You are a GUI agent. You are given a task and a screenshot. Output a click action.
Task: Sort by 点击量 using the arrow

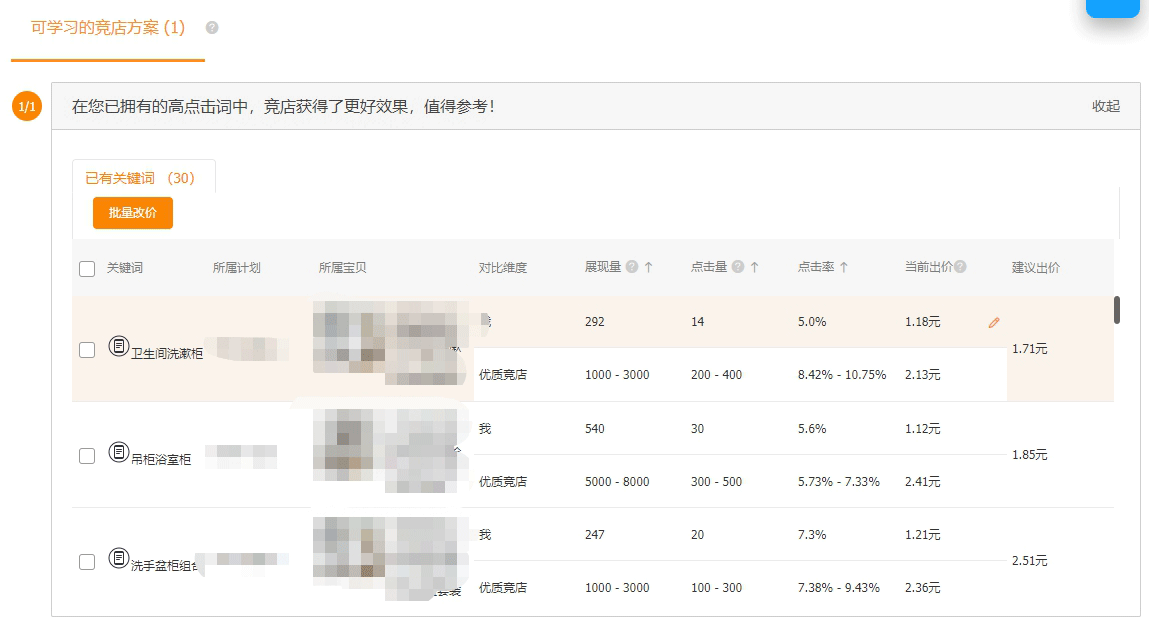click(x=754, y=267)
